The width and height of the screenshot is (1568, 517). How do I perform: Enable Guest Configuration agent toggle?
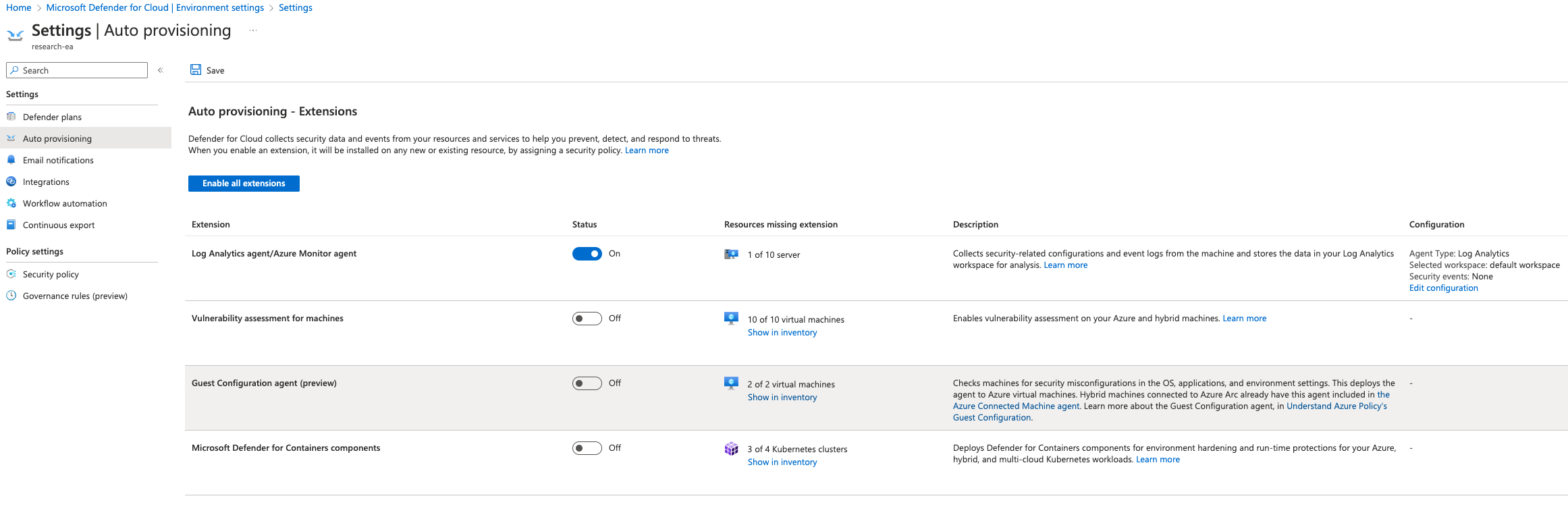587,383
